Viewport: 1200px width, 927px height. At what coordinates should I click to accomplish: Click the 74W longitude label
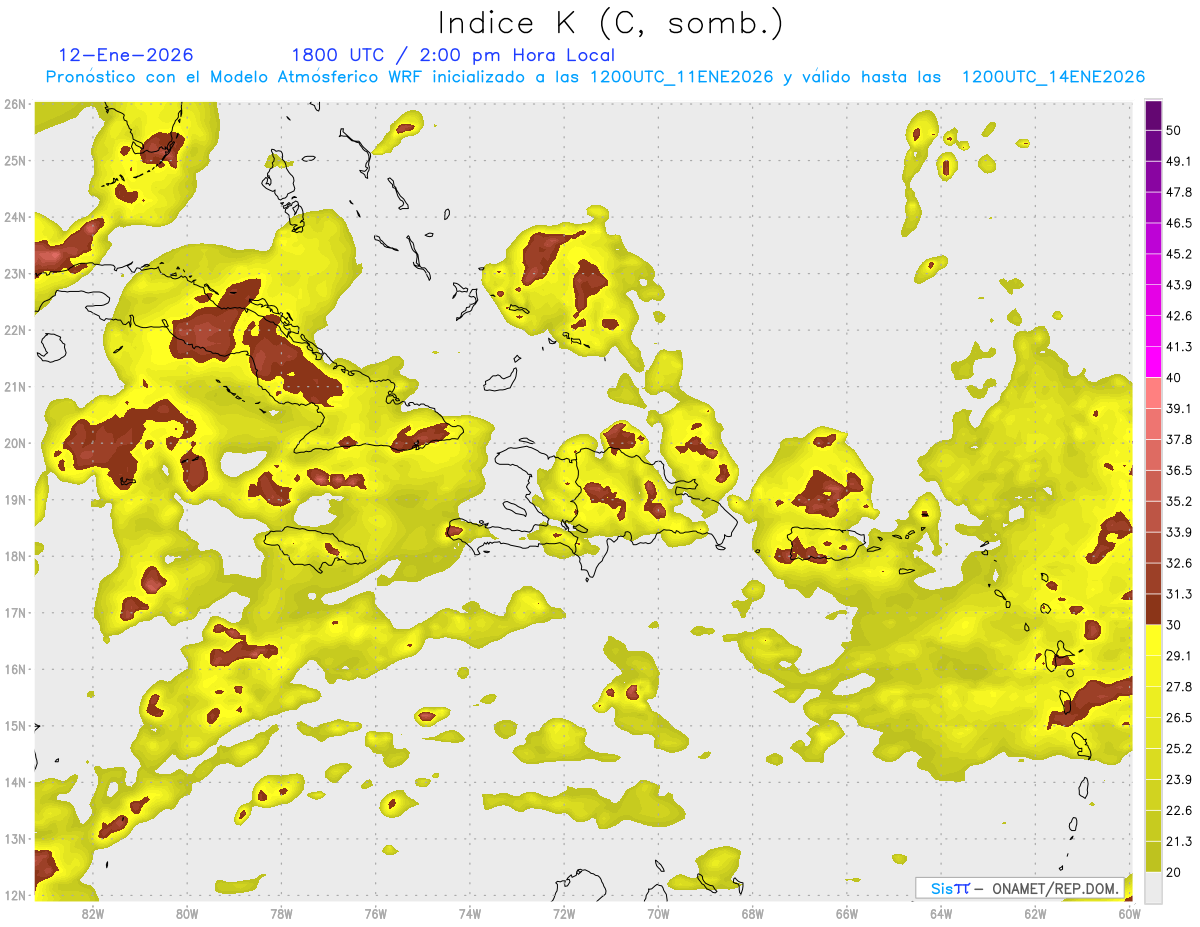tap(470, 913)
